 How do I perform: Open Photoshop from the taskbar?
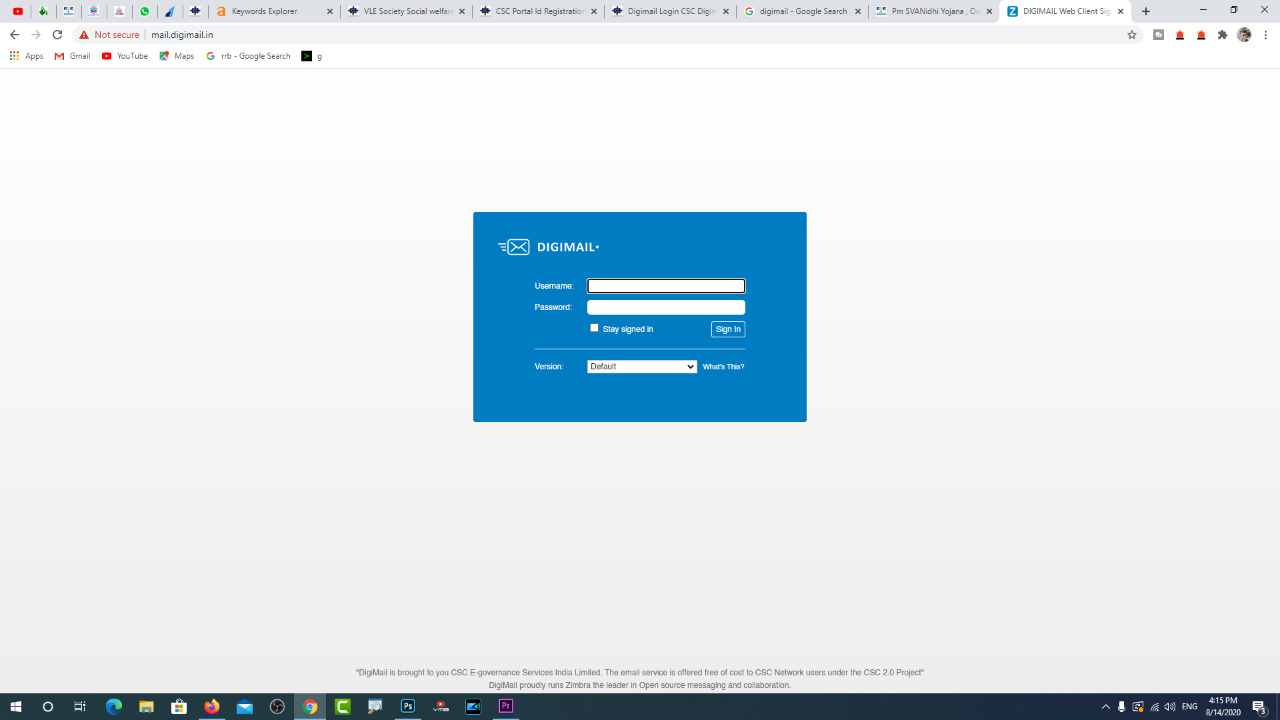pyautogui.click(x=408, y=706)
